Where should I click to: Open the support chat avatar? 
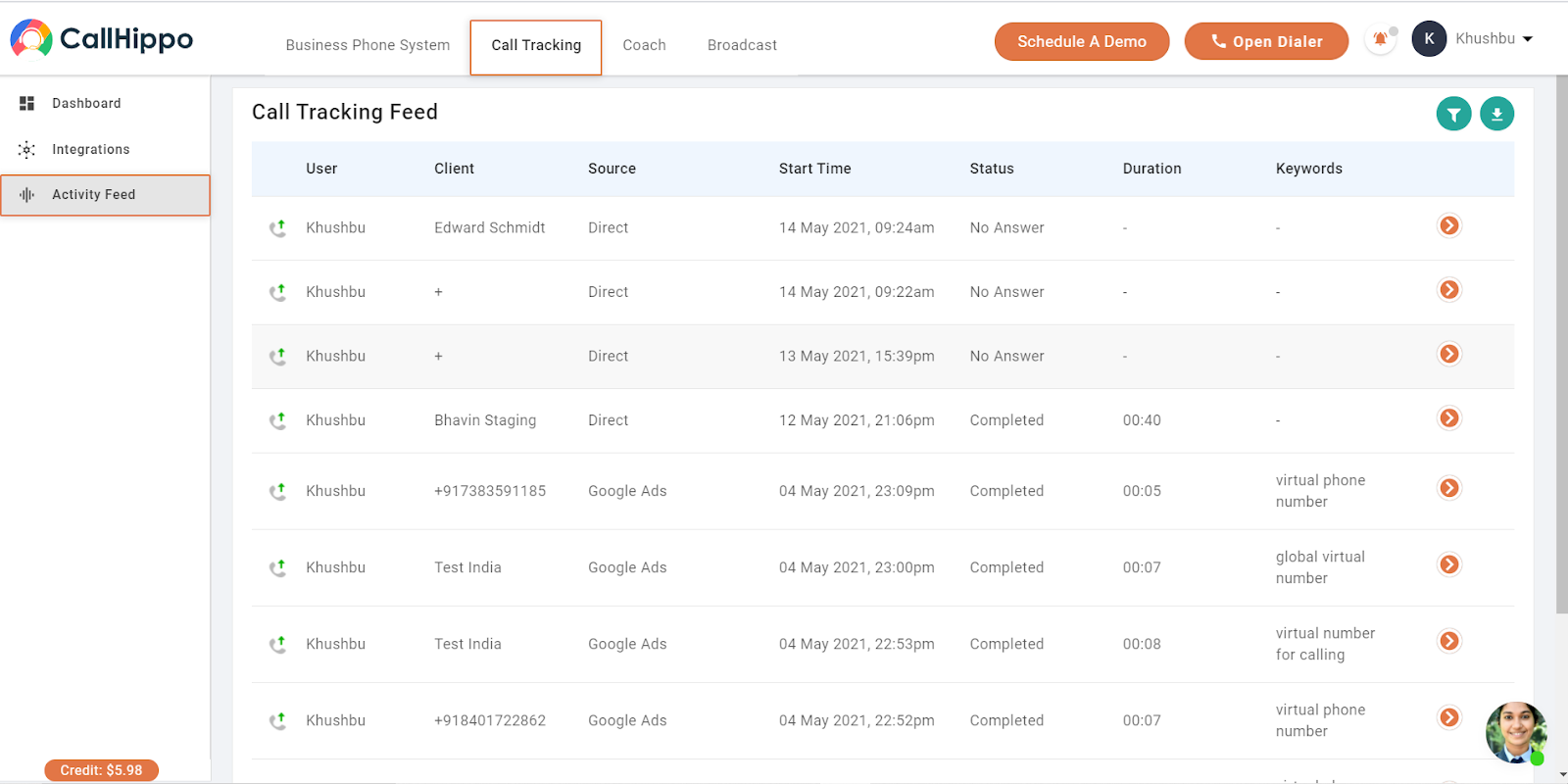tap(1515, 732)
